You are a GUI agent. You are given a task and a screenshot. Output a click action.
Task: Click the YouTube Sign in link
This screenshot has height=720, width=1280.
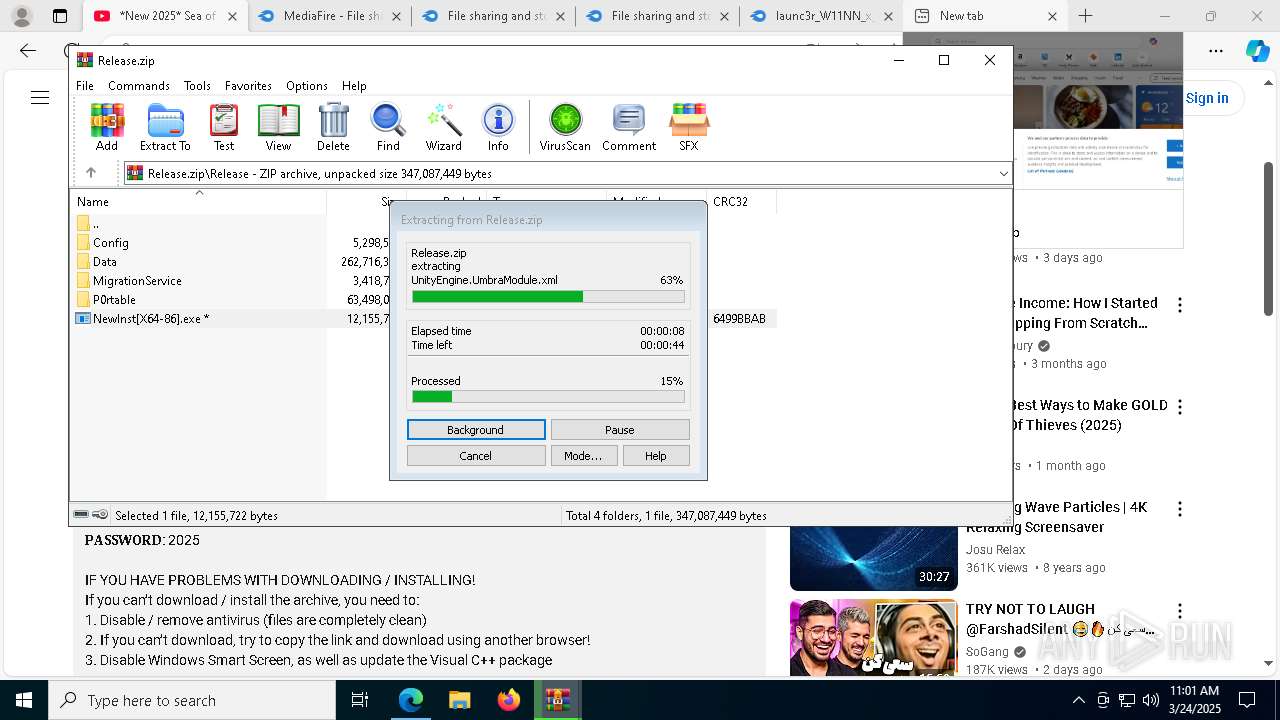[x=1207, y=98]
